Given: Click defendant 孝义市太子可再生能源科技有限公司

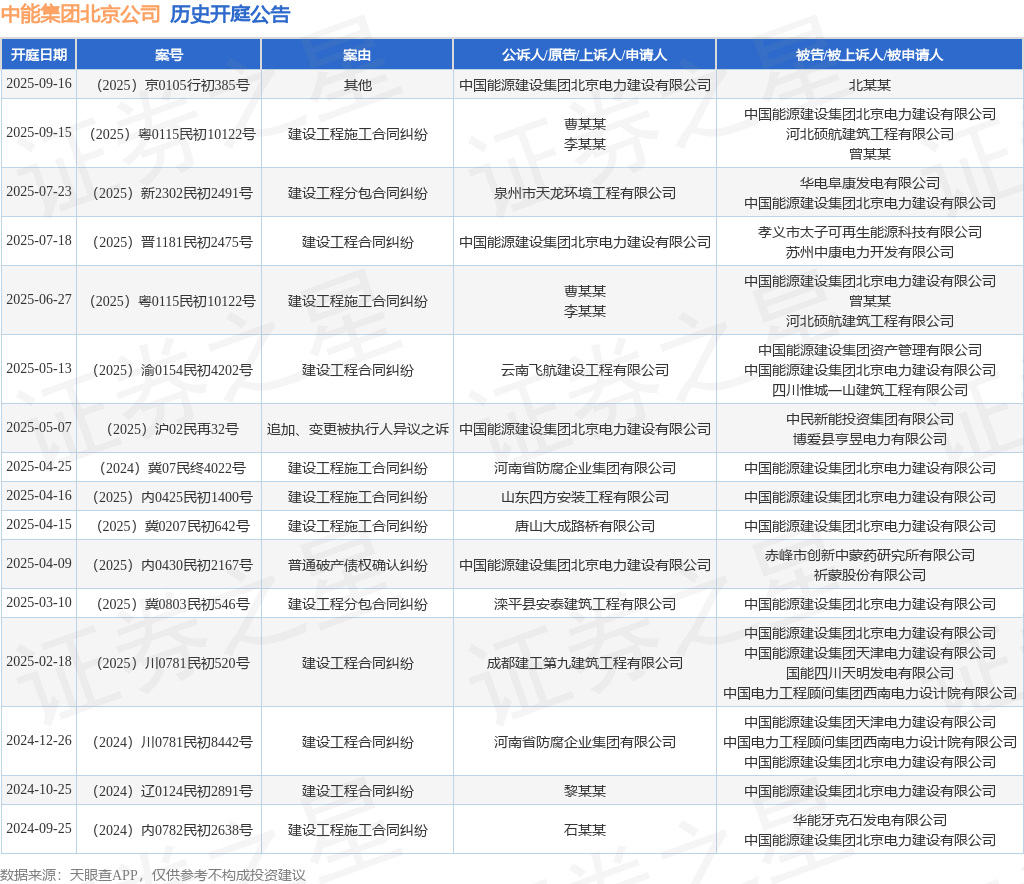Looking at the screenshot, I should point(870,232).
